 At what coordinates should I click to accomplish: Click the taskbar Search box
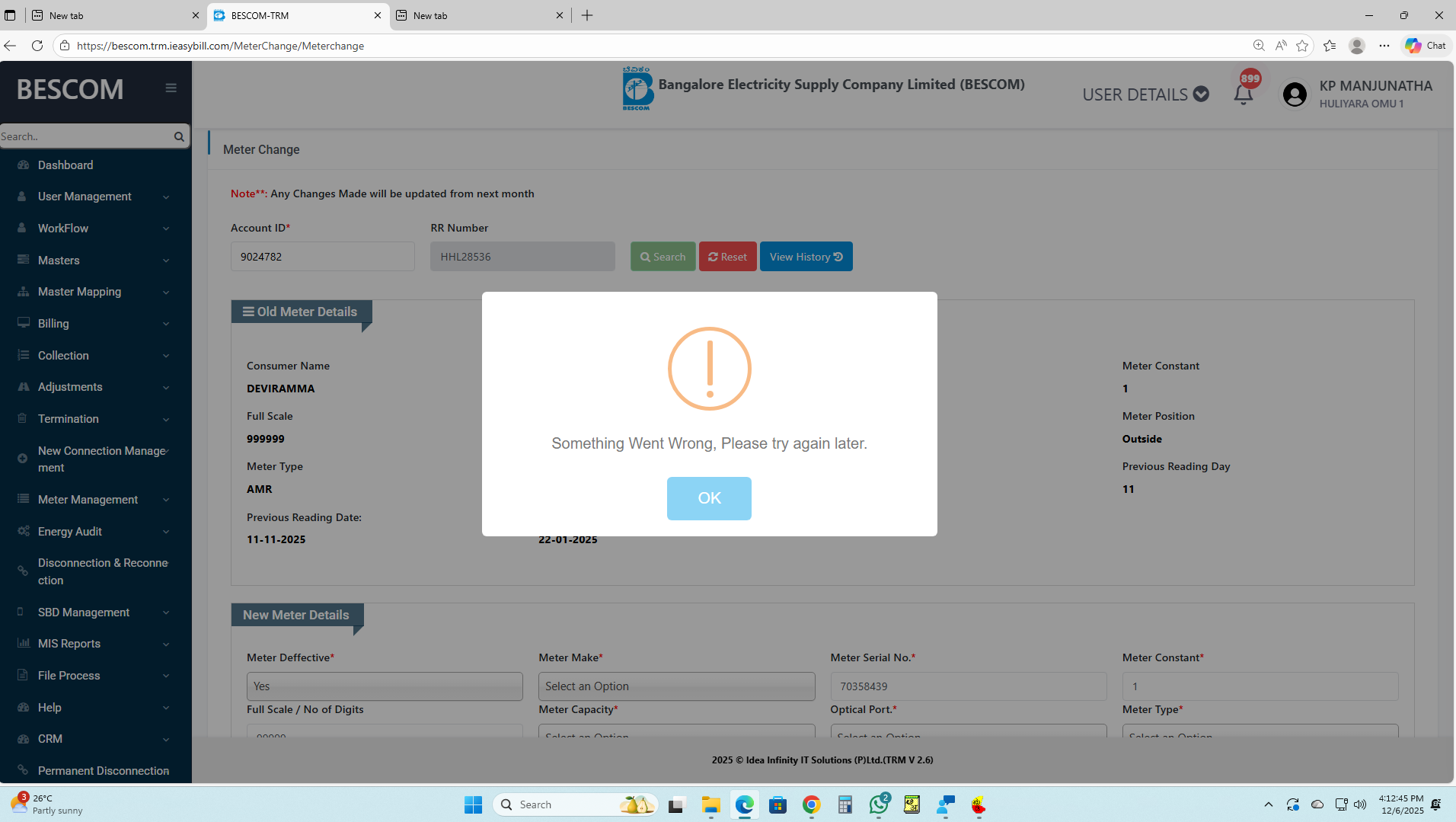point(576,804)
